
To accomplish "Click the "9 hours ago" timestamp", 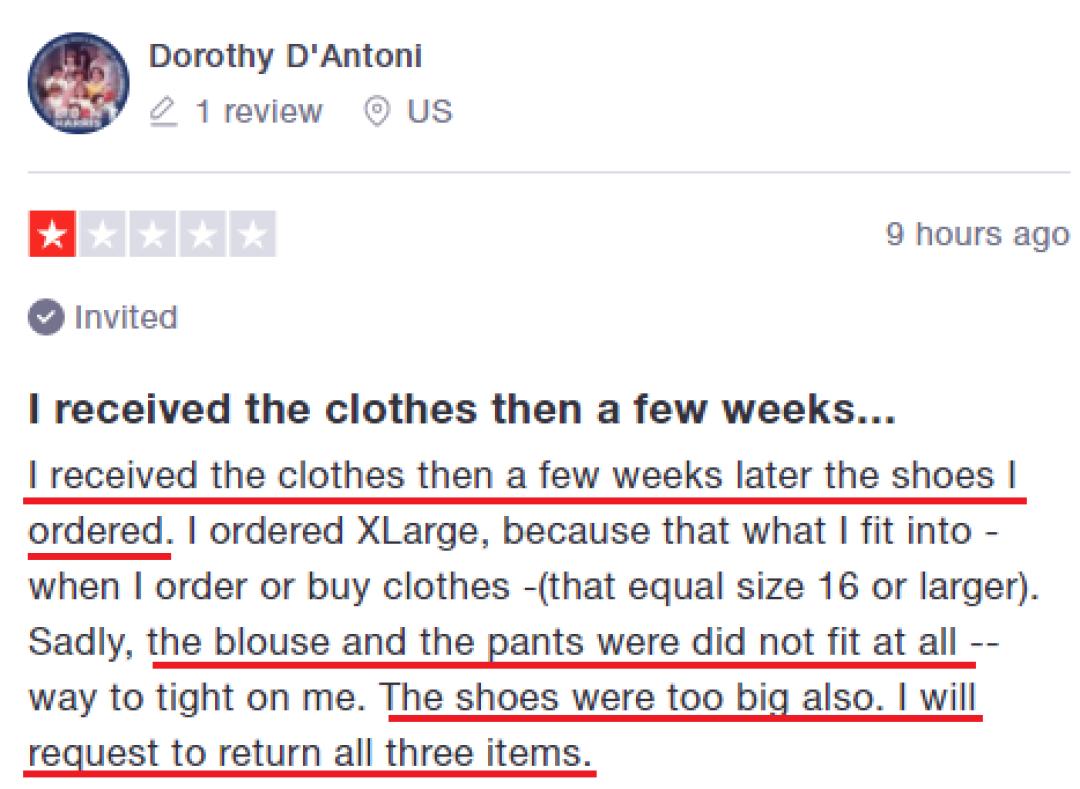I will click(x=977, y=235).
